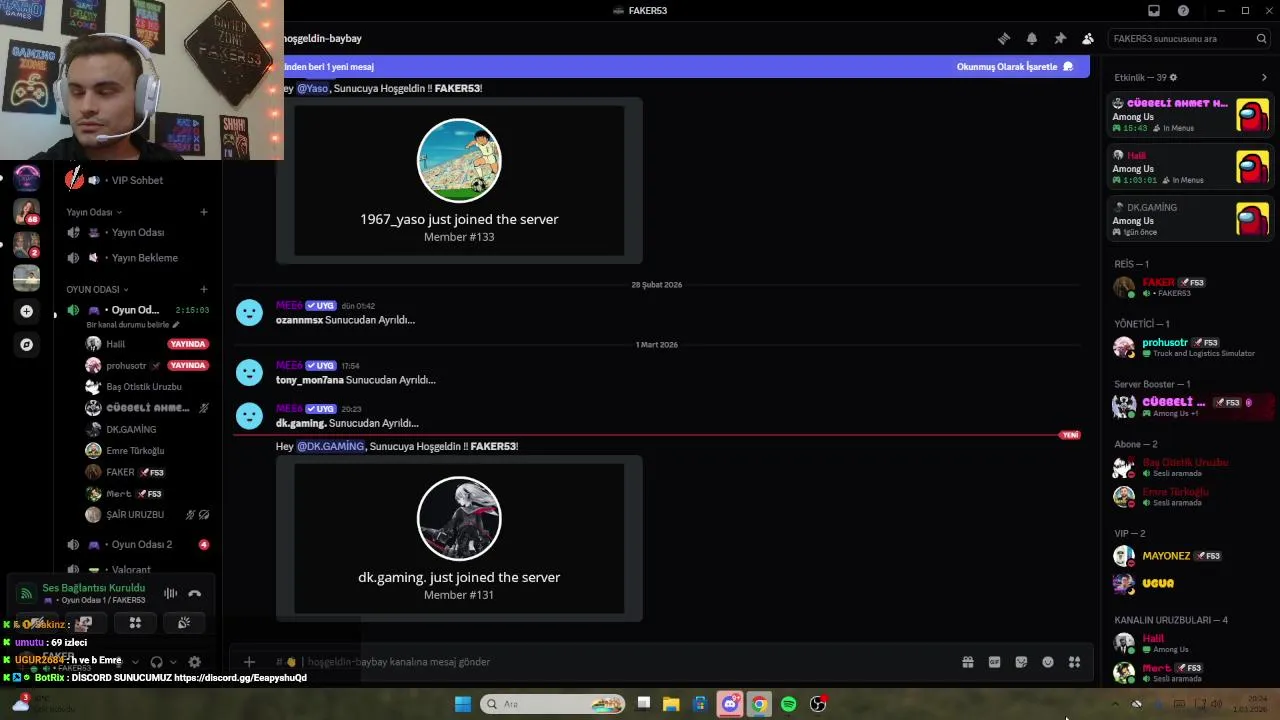Open dk.gaming. welcome avatar image
Image resolution: width=1280 pixels, height=720 pixels.
click(x=459, y=519)
